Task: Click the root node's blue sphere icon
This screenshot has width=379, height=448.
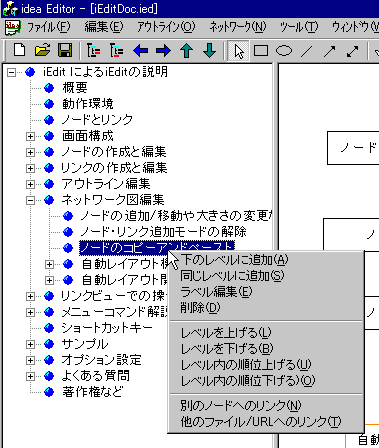Action: point(30,72)
